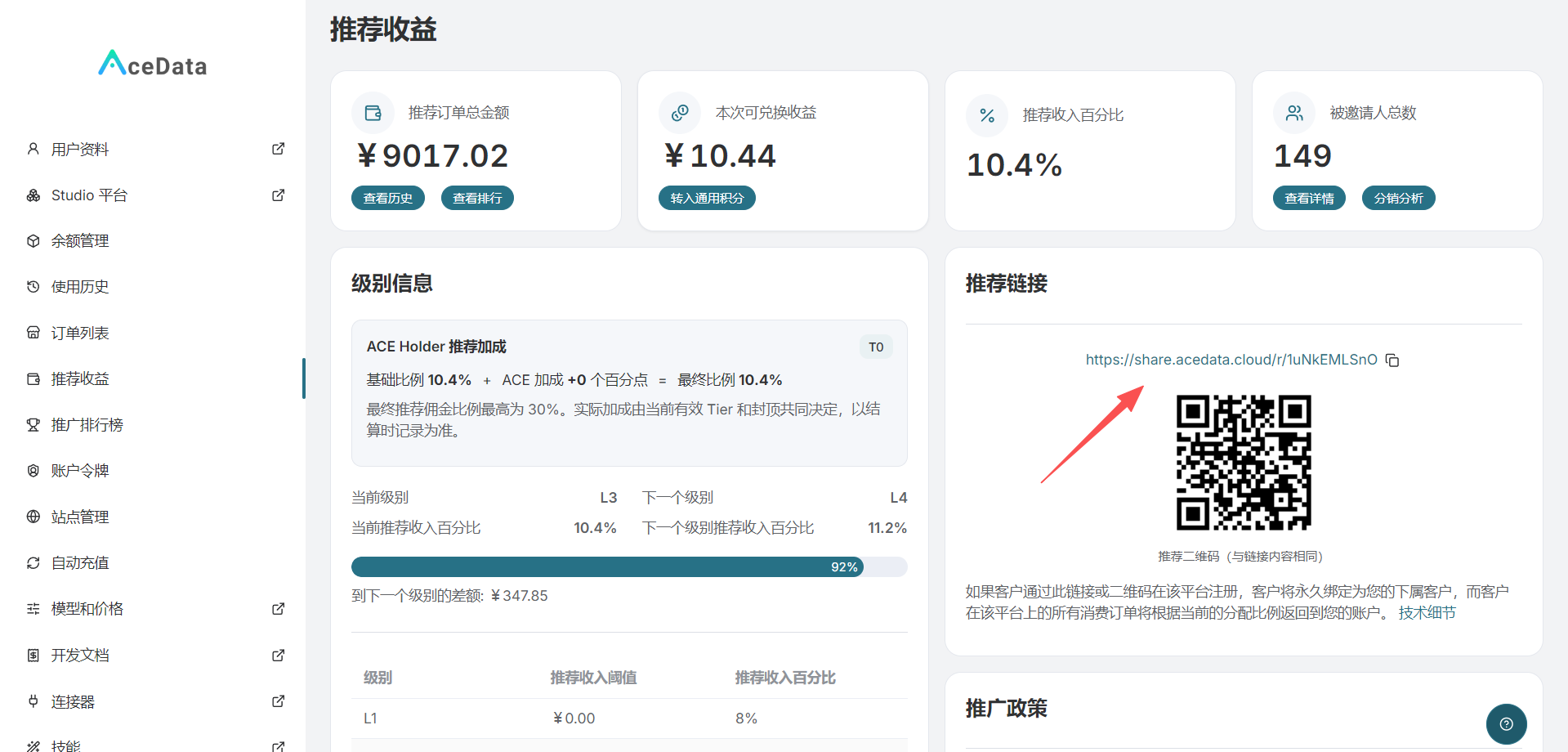This screenshot has height=752, width=1568.
Task: Click 分销分析 button
Action: (1398, 198)
